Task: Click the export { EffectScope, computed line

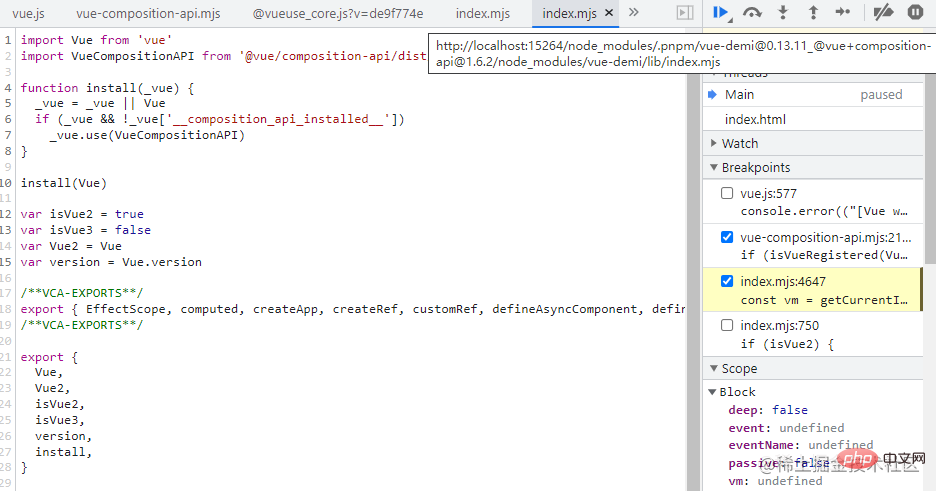Action: [352, 309]
